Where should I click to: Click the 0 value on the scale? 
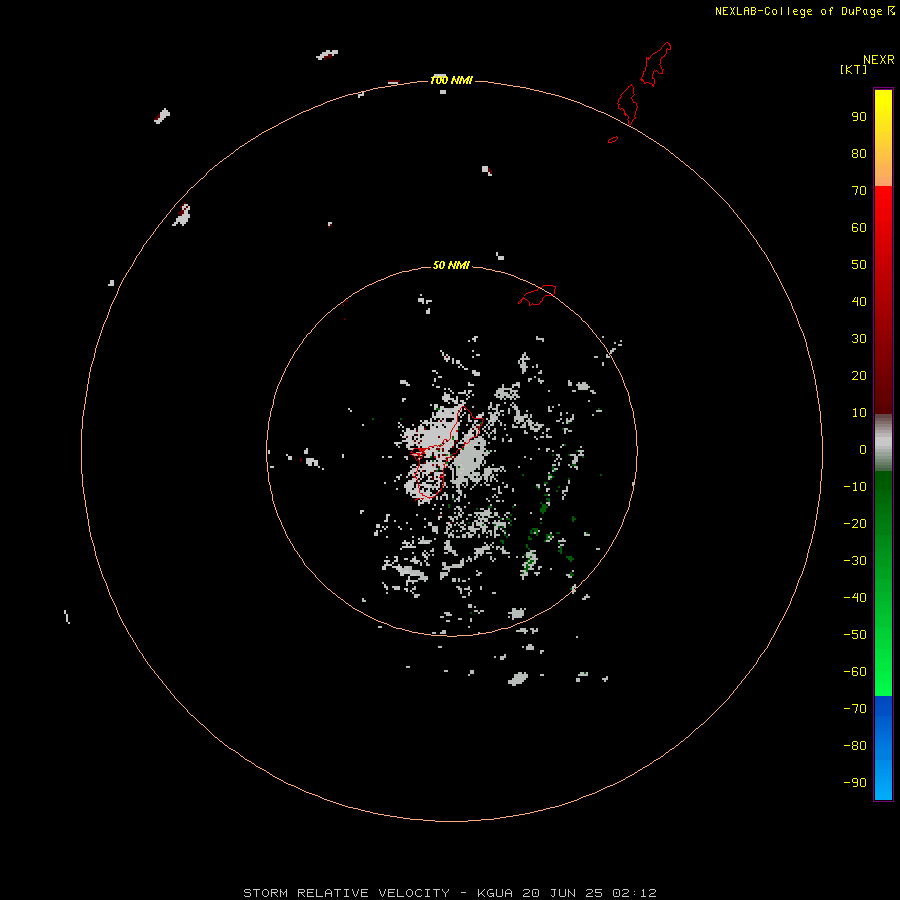point(863,449)
